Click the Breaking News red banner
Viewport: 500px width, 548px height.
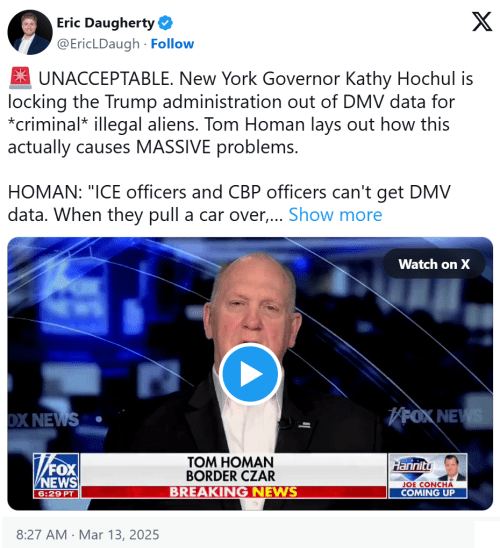(233, 492)
